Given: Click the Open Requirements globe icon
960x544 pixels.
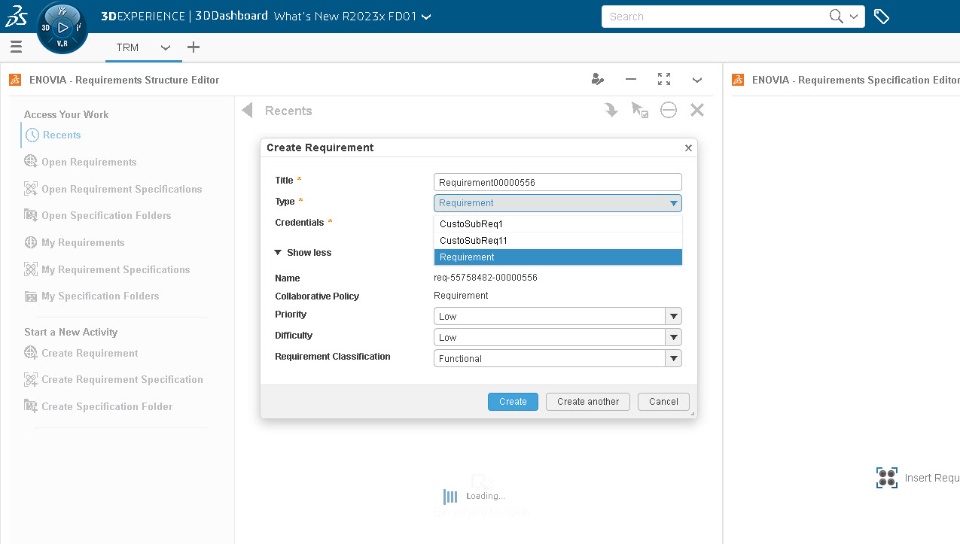Looking at the screenshot, I should click(x=31, y=161).
